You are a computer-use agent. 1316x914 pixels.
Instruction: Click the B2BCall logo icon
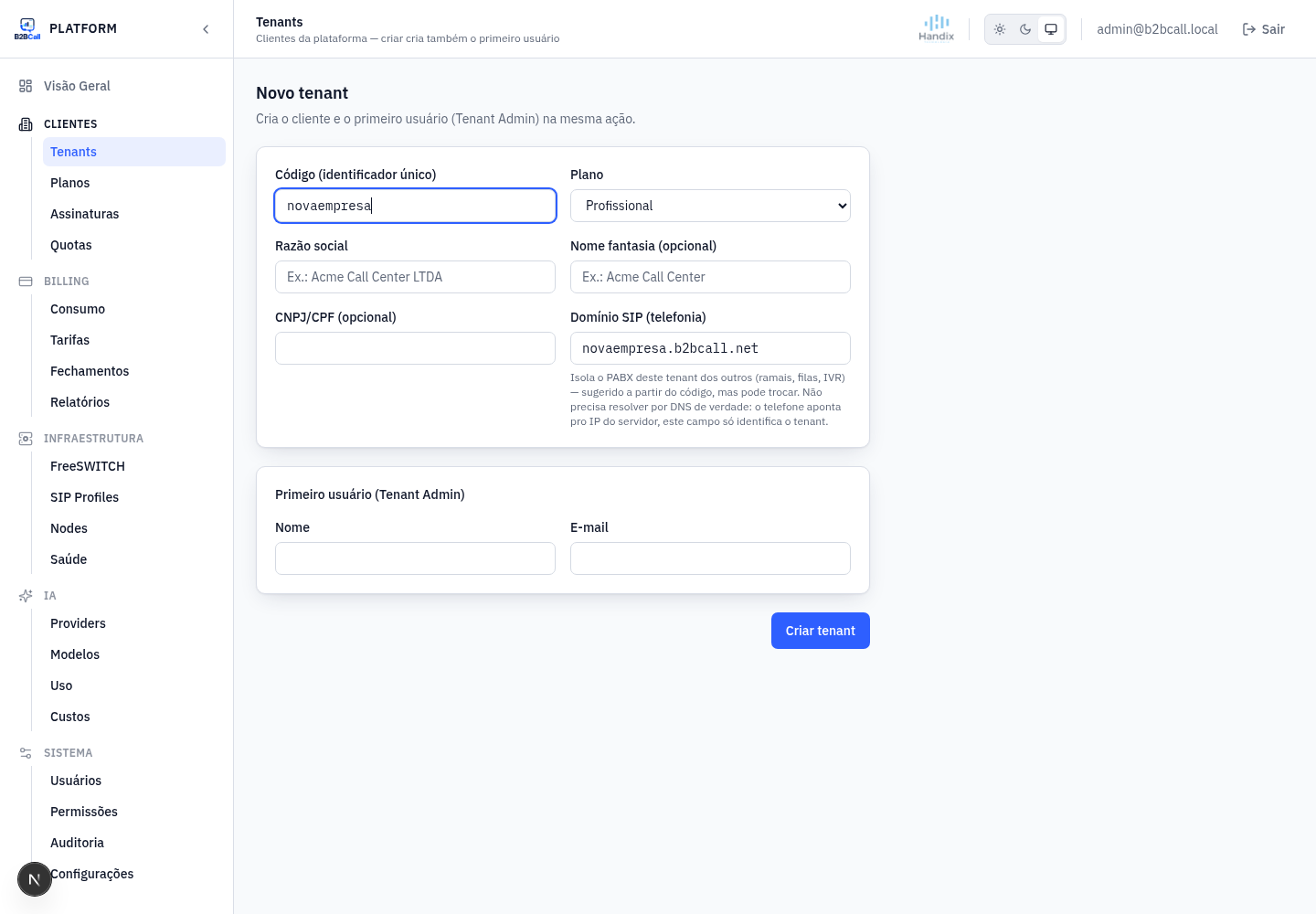coord(27,28)
